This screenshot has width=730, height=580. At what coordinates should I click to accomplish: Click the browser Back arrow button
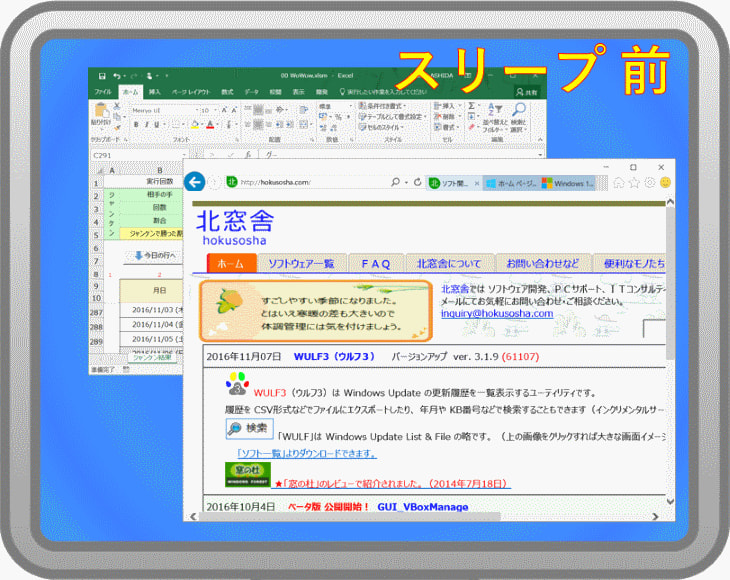(x=195, y=182)
